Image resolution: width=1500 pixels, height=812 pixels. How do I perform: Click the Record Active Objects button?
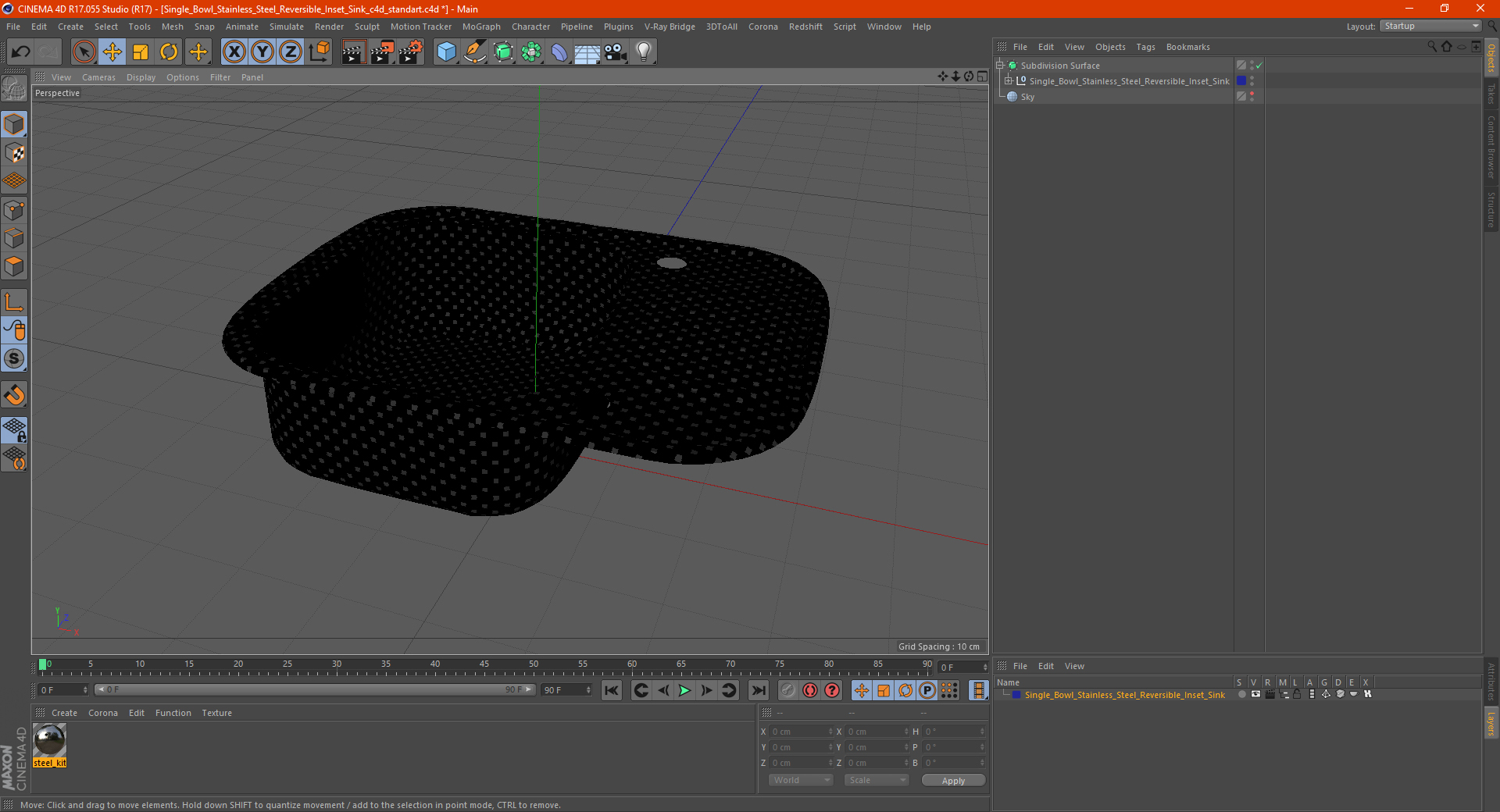[787, 690]
